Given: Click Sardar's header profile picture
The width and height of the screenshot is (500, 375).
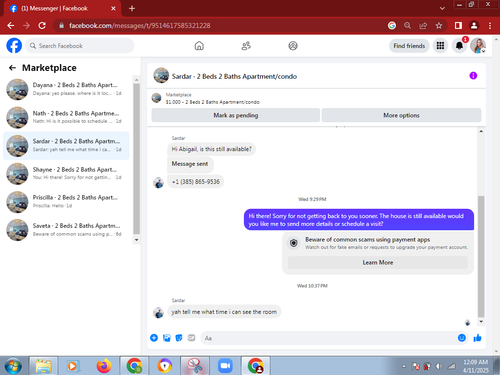Looking at the screenshot, I should point(161,76).
